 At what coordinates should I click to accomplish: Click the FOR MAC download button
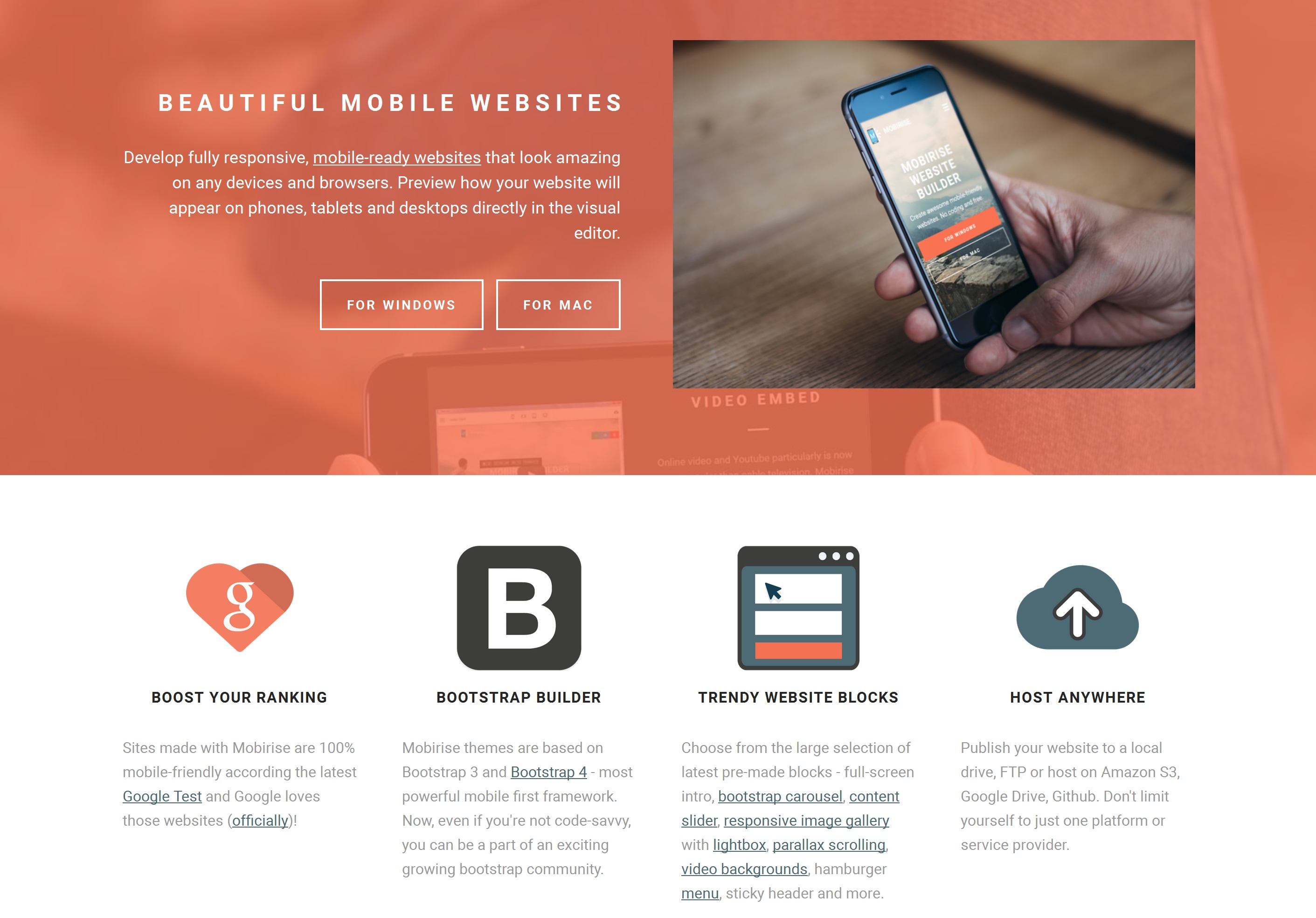tap(557, 304)
